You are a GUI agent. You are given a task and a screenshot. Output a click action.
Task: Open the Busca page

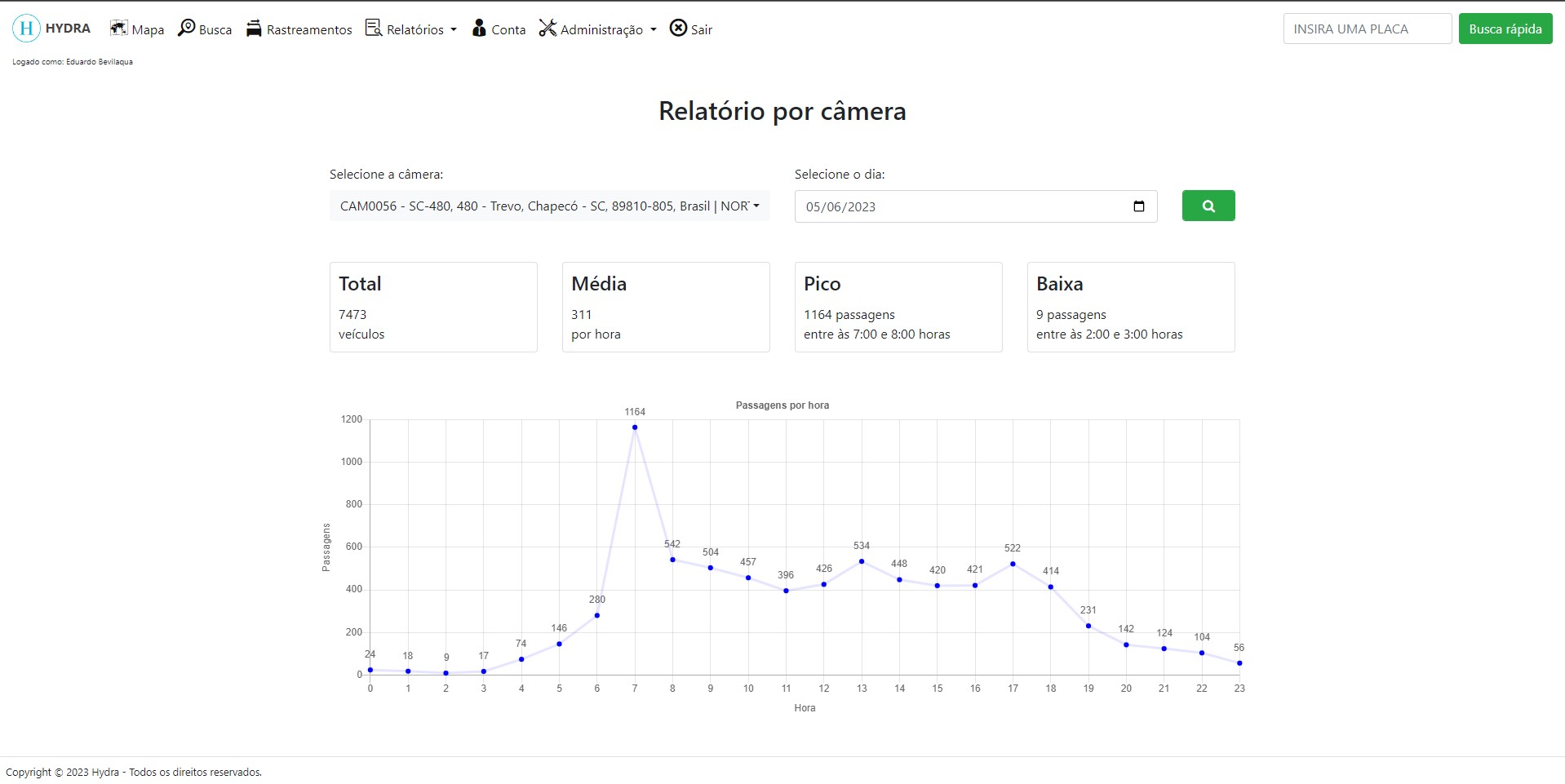coord(205,29)
